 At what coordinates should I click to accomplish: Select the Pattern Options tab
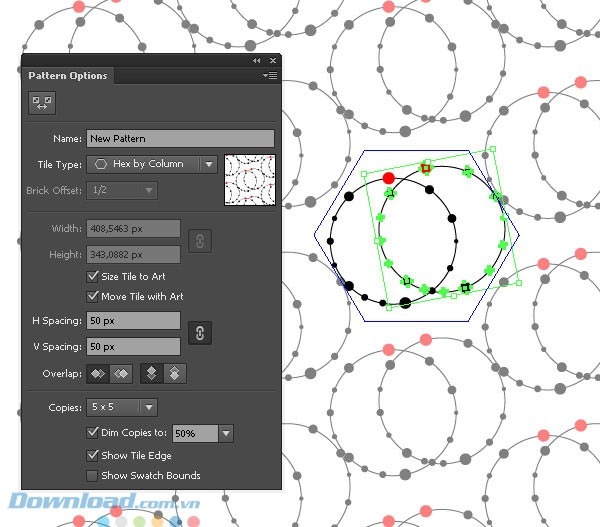[67, 75]
